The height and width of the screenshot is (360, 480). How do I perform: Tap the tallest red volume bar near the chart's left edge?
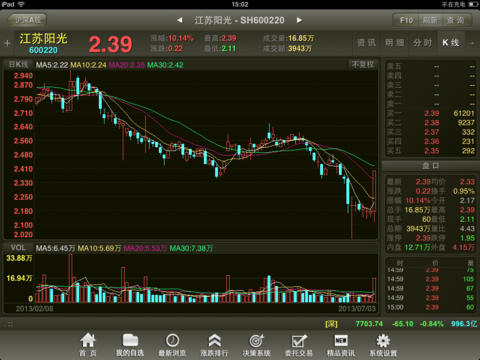point(70,279)
